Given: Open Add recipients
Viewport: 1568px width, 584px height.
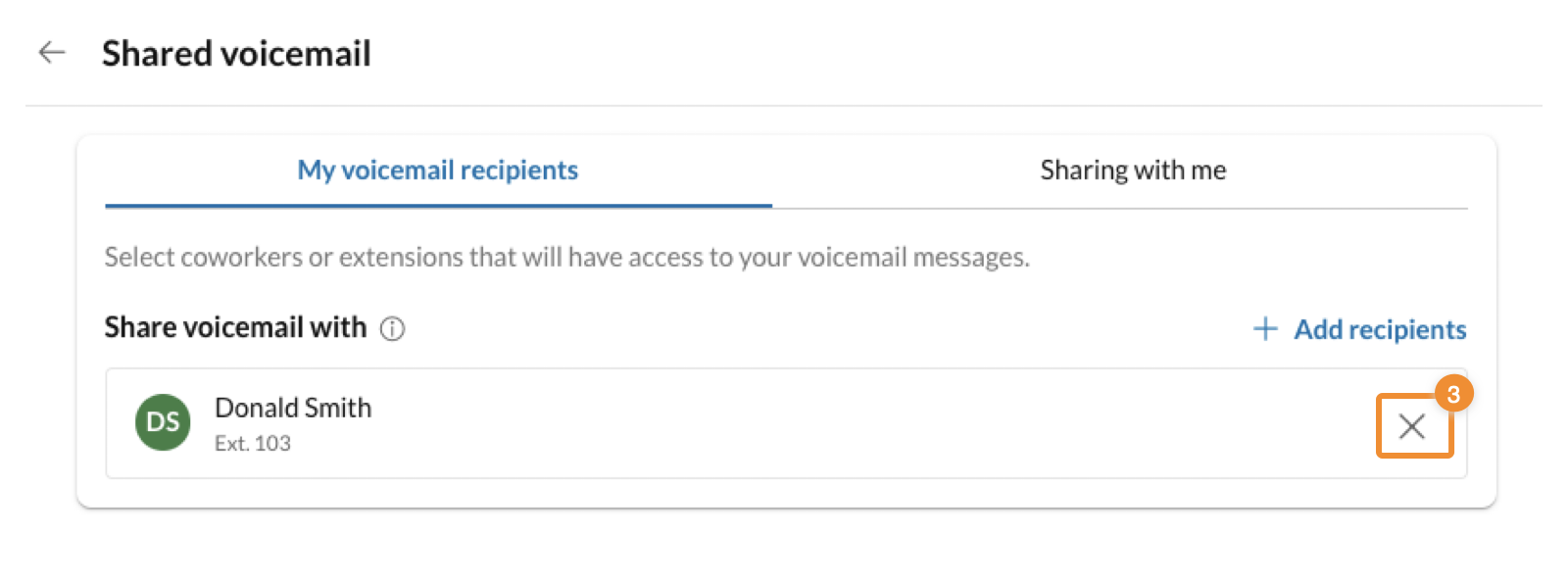Looking at the screenshot, I should (x=1380, y=330).
